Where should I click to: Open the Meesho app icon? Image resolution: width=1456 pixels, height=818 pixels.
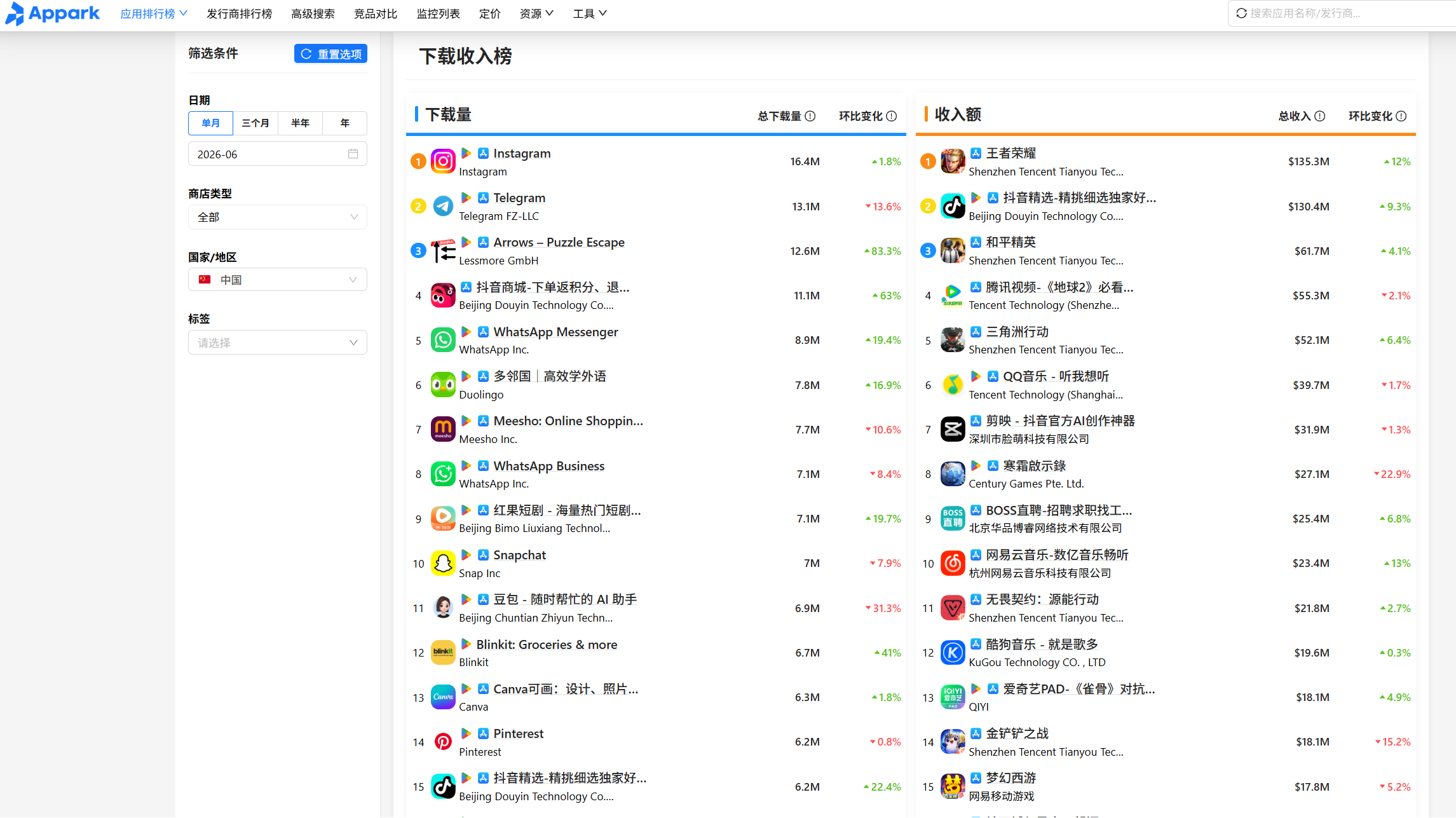pyautogui.click(x=443, y=429)
